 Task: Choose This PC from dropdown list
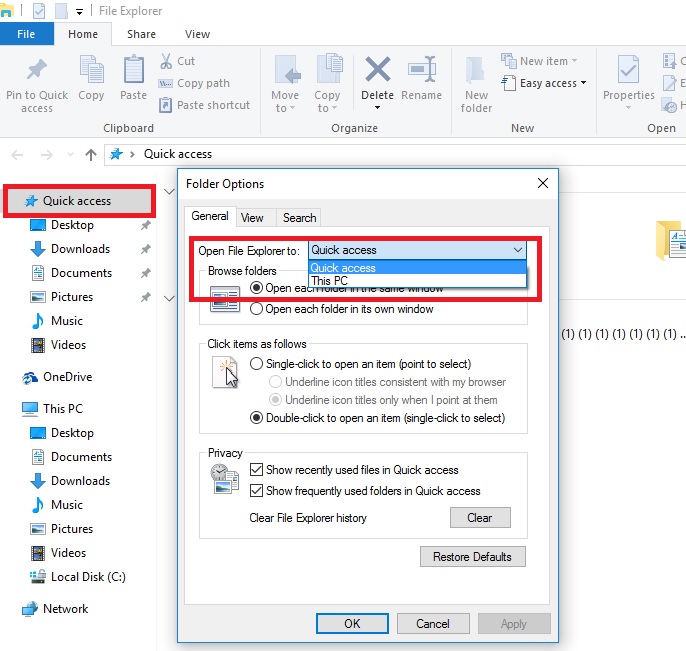point(417,280)
